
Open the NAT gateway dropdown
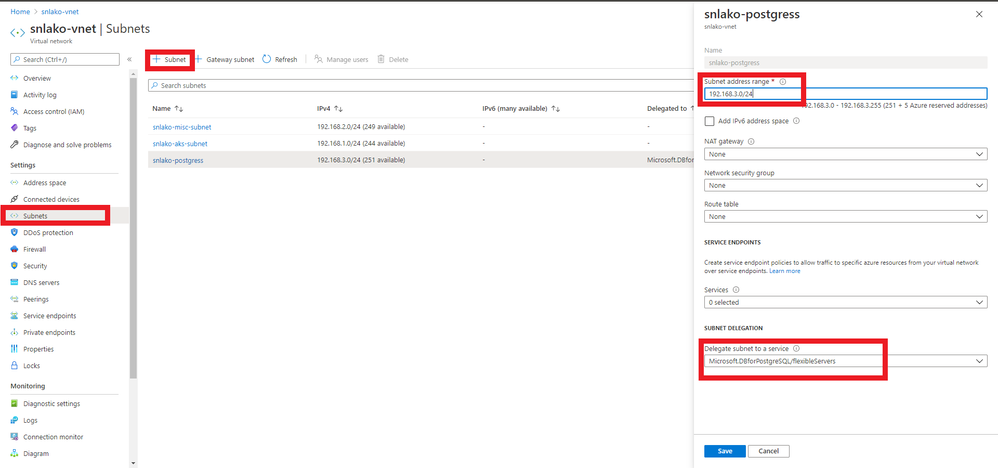click(845, 154)
